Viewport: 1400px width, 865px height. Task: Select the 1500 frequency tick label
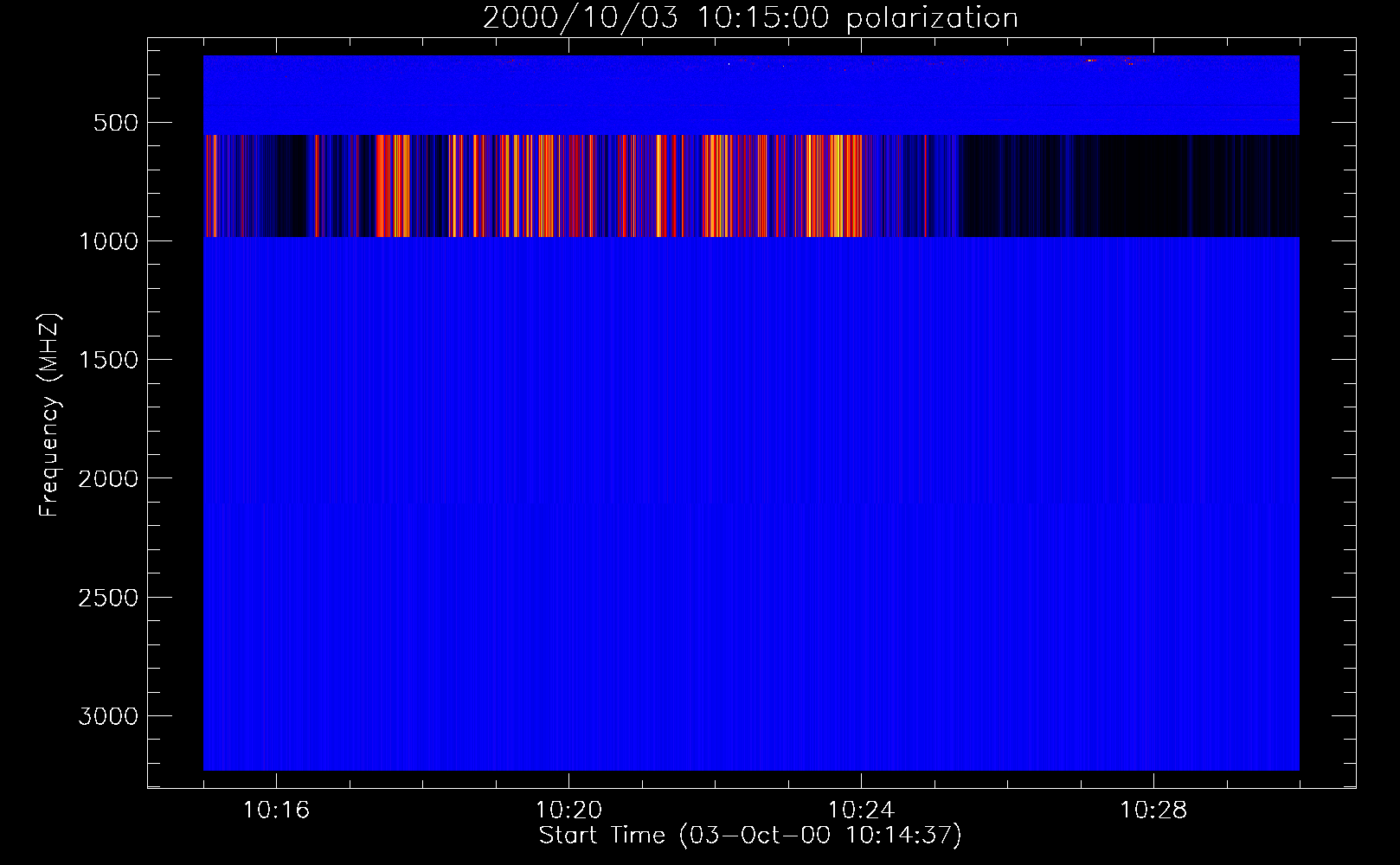coord(108,360)
